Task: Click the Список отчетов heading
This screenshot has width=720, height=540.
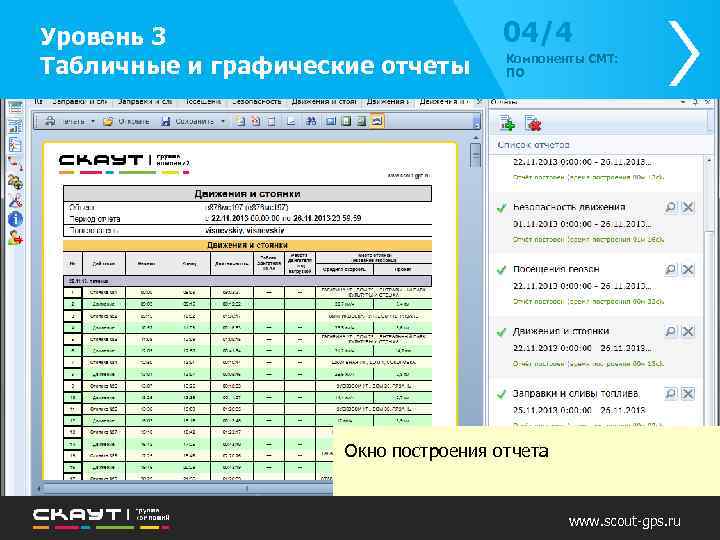Action: 534,145
